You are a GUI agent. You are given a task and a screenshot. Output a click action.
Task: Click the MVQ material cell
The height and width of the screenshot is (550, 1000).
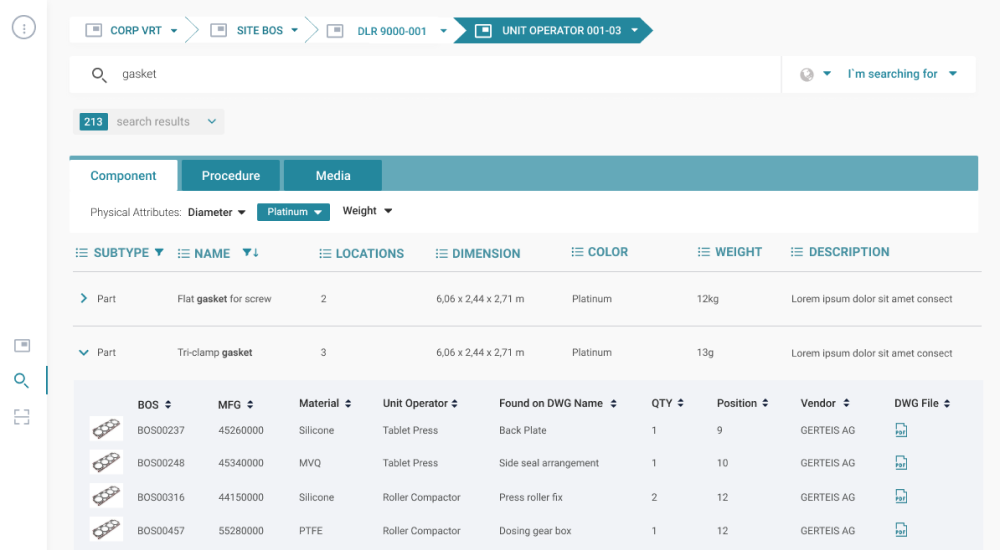(x=310, y=463)
